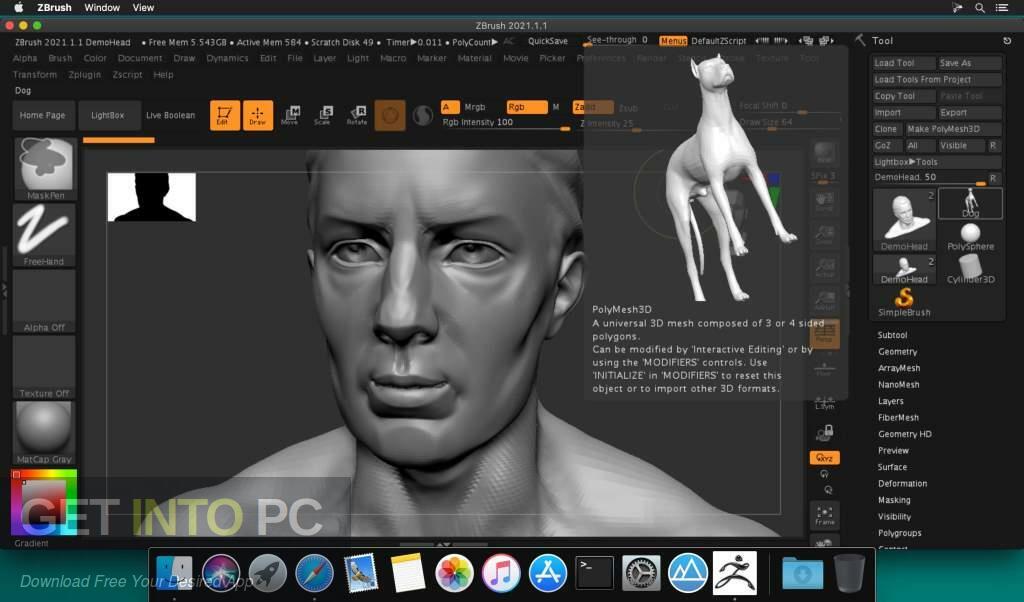Click the Load Tool button
This screenshot has width=1024, height=602.
pos(904,63)
